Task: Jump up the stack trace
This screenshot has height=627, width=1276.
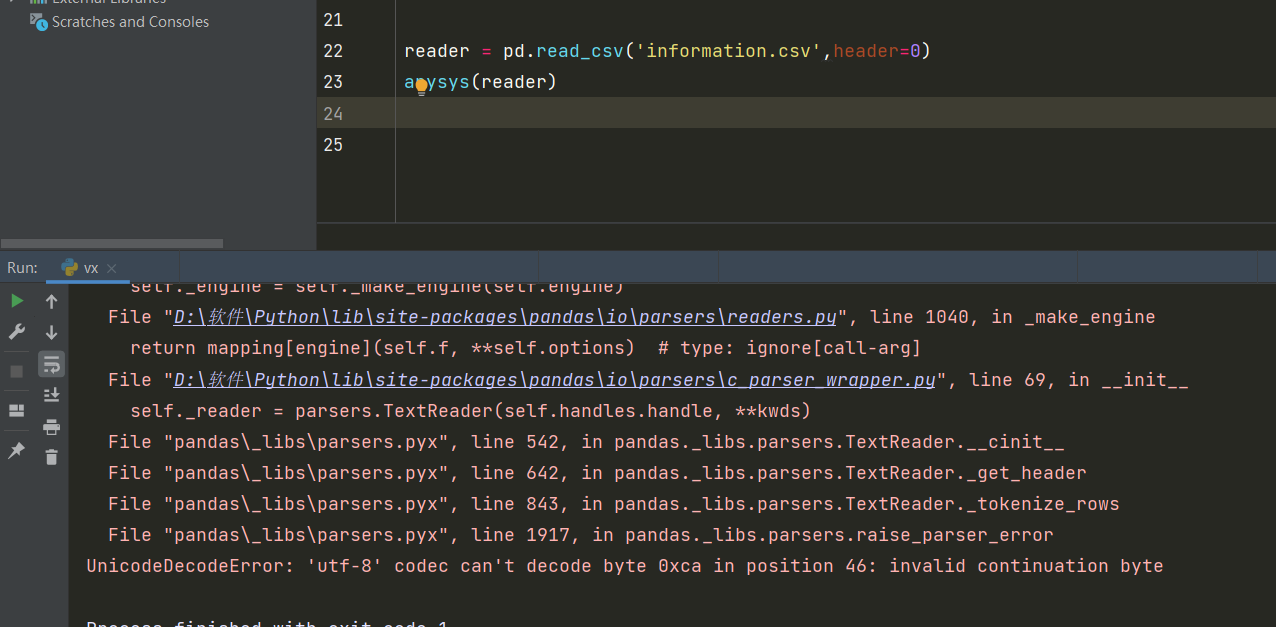Action: point(52,301)
